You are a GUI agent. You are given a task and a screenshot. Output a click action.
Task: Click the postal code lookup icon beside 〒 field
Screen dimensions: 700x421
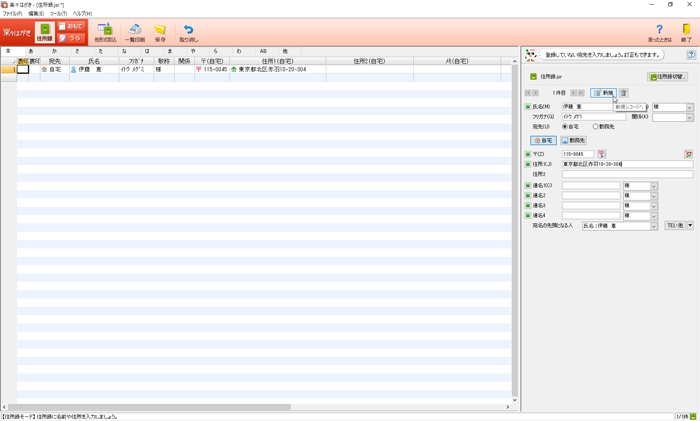[602, 154]
